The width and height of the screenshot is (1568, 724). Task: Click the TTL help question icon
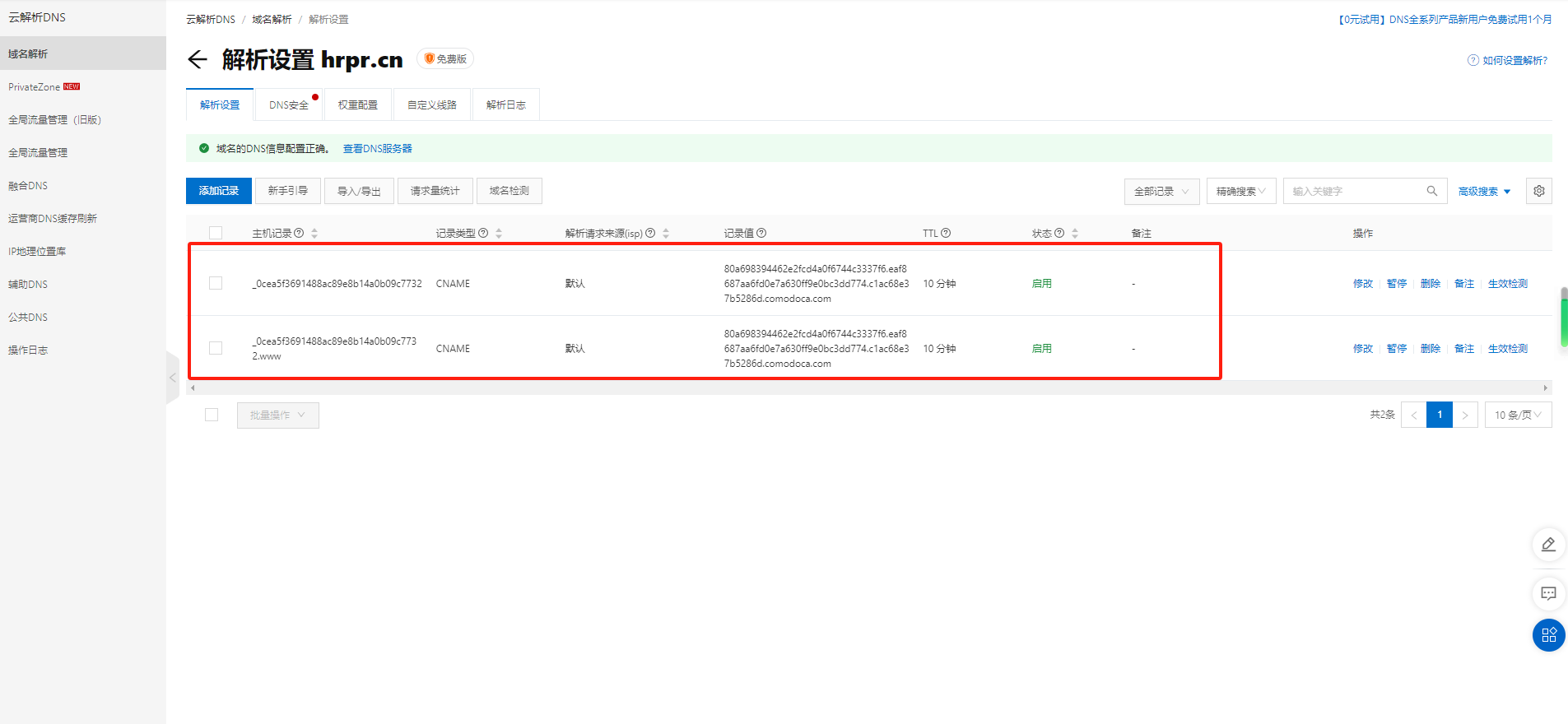tap(946, 233)
